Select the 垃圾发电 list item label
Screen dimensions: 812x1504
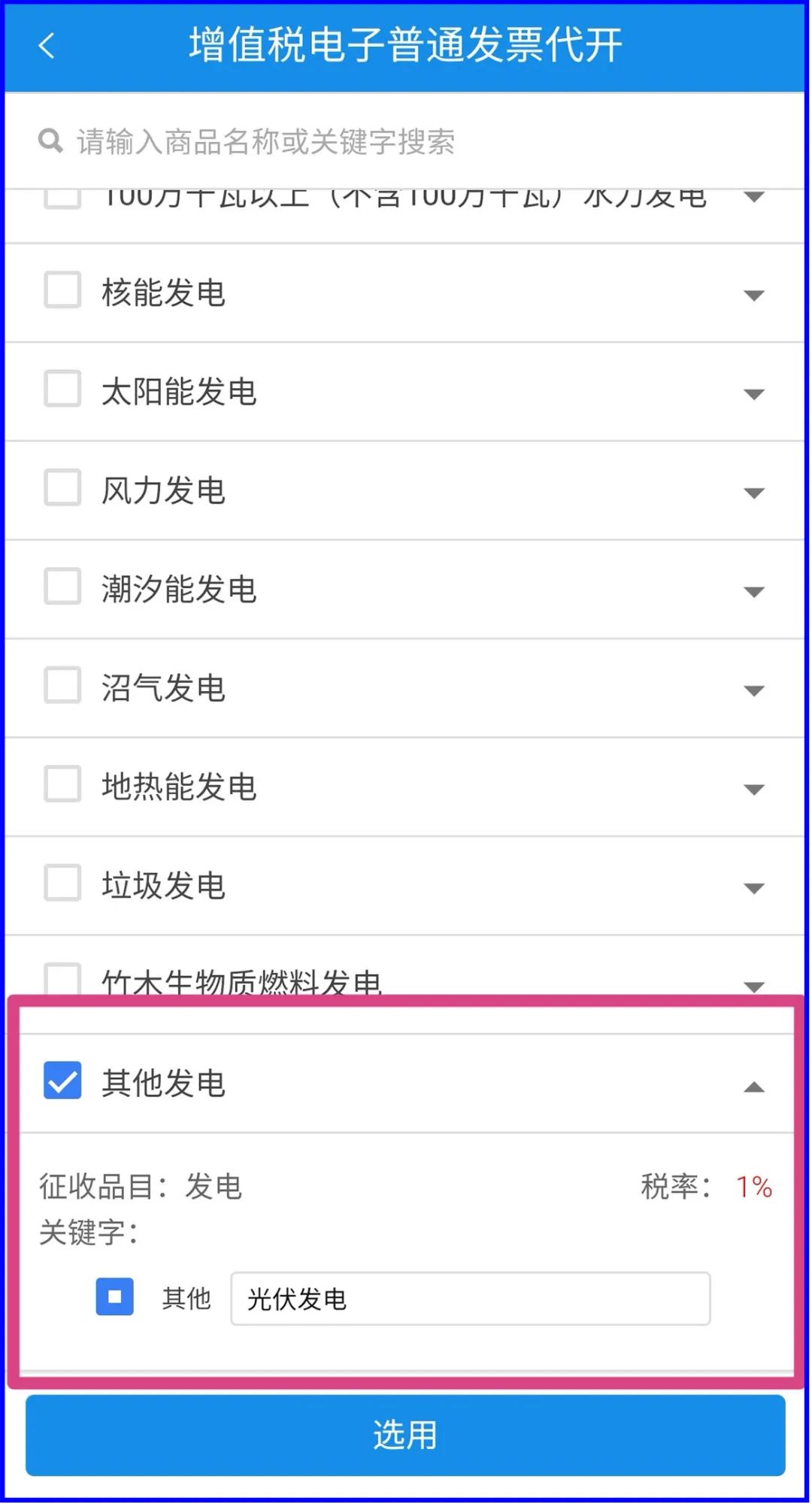pos(164,886)
